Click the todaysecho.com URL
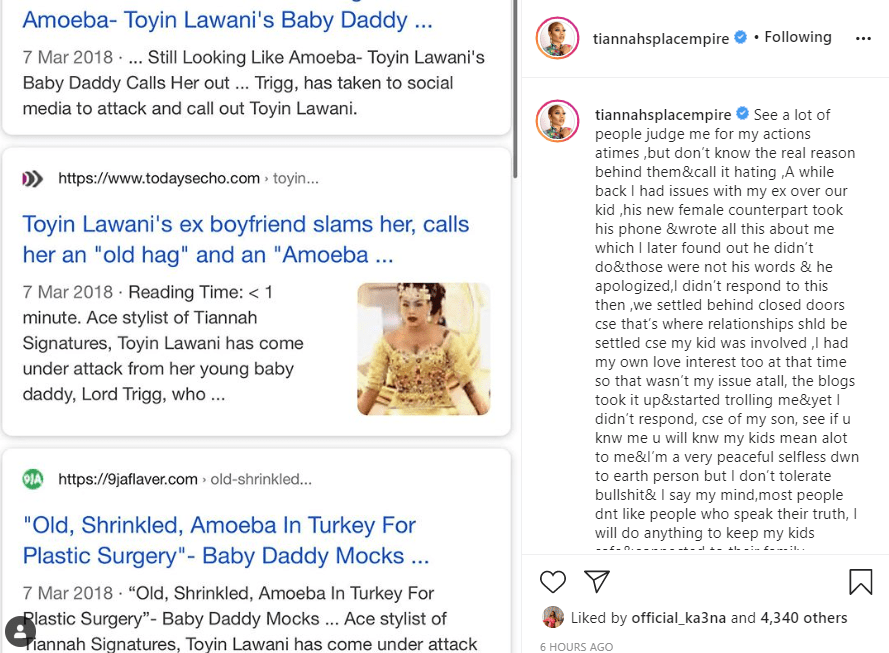The width and height of the screenshot is (889, 653). 159,178
